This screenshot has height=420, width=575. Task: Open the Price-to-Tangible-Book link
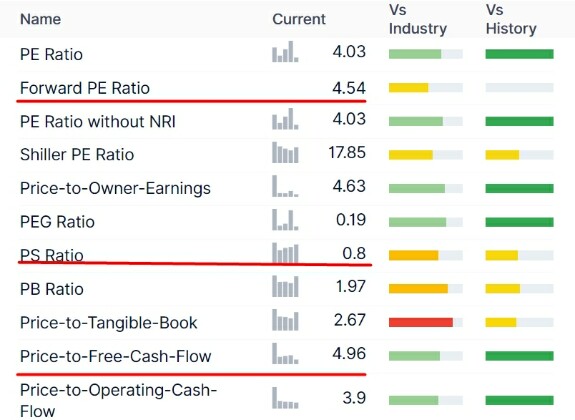[x=109, y=323]
